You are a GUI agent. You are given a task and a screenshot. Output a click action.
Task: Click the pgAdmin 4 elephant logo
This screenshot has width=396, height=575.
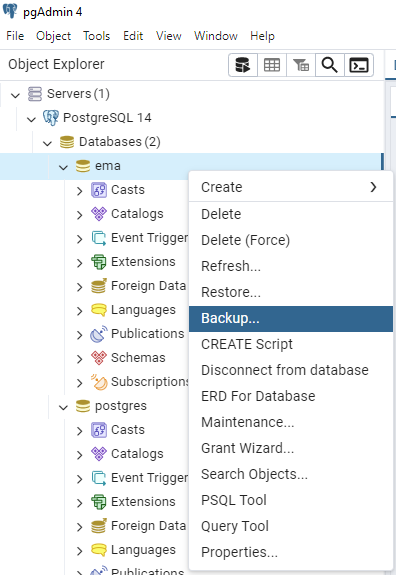[x=10, y=11]
